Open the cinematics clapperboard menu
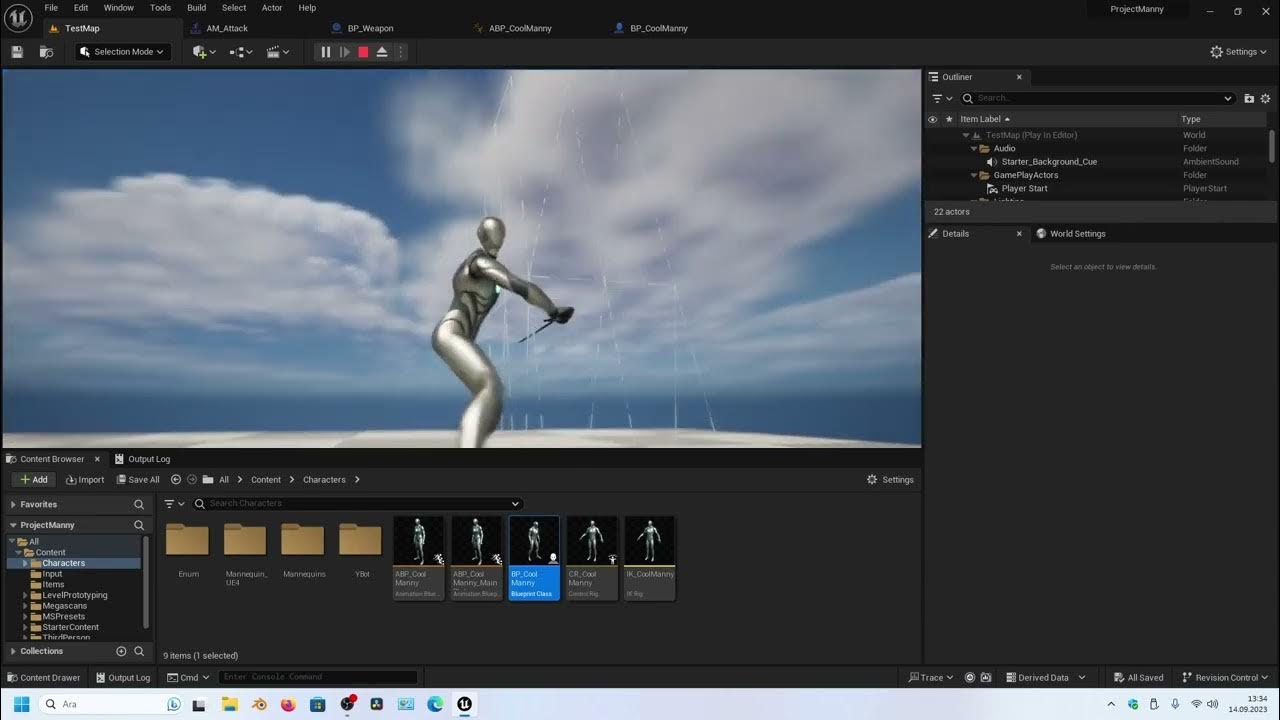The width and height of the screenshot is (1280, 720). [x=278, y=52]
